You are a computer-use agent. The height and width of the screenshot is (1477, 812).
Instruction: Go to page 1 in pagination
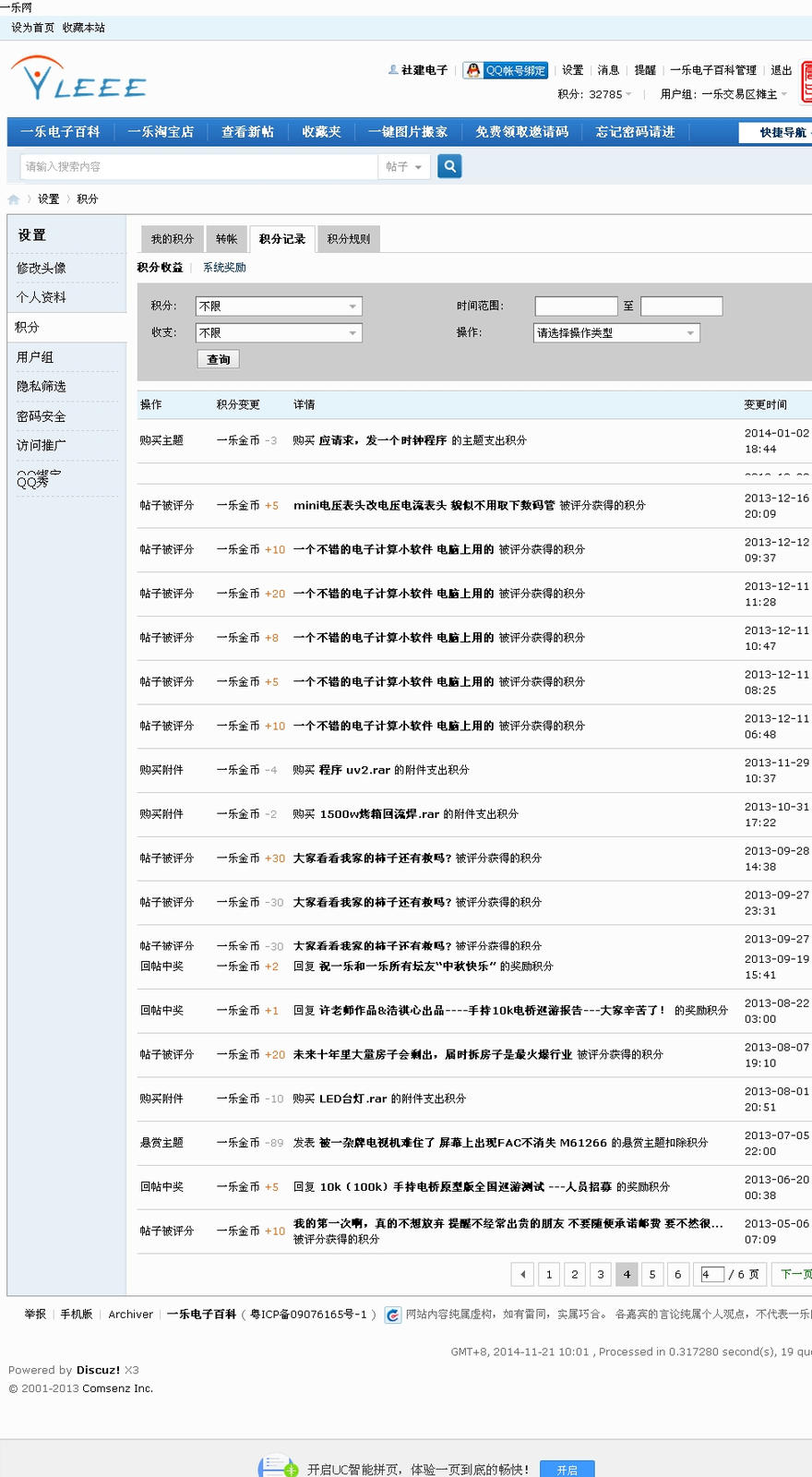point(549,1274)
